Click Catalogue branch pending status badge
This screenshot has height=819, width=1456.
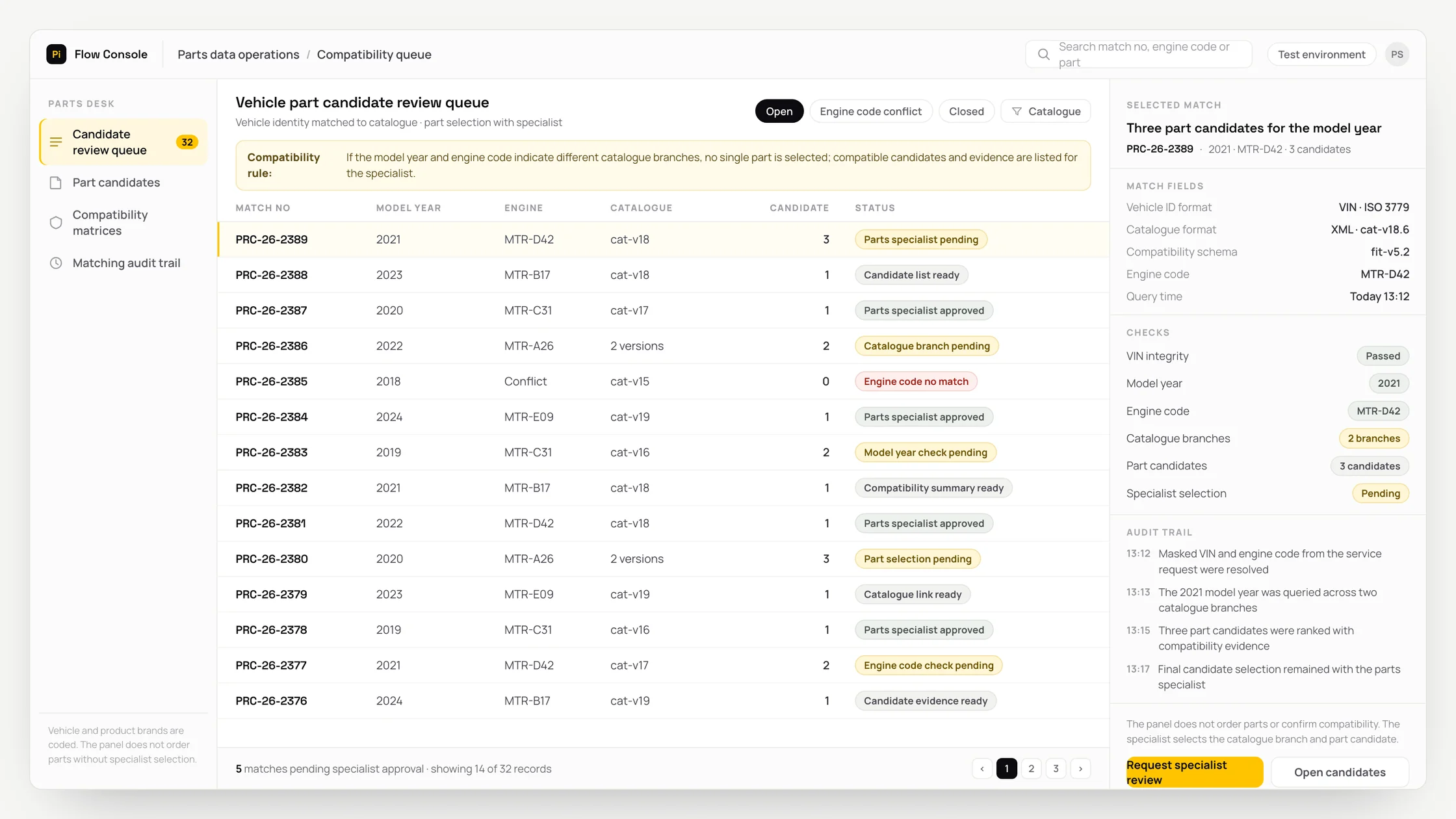pyautogui.click(x=926, y=346)
